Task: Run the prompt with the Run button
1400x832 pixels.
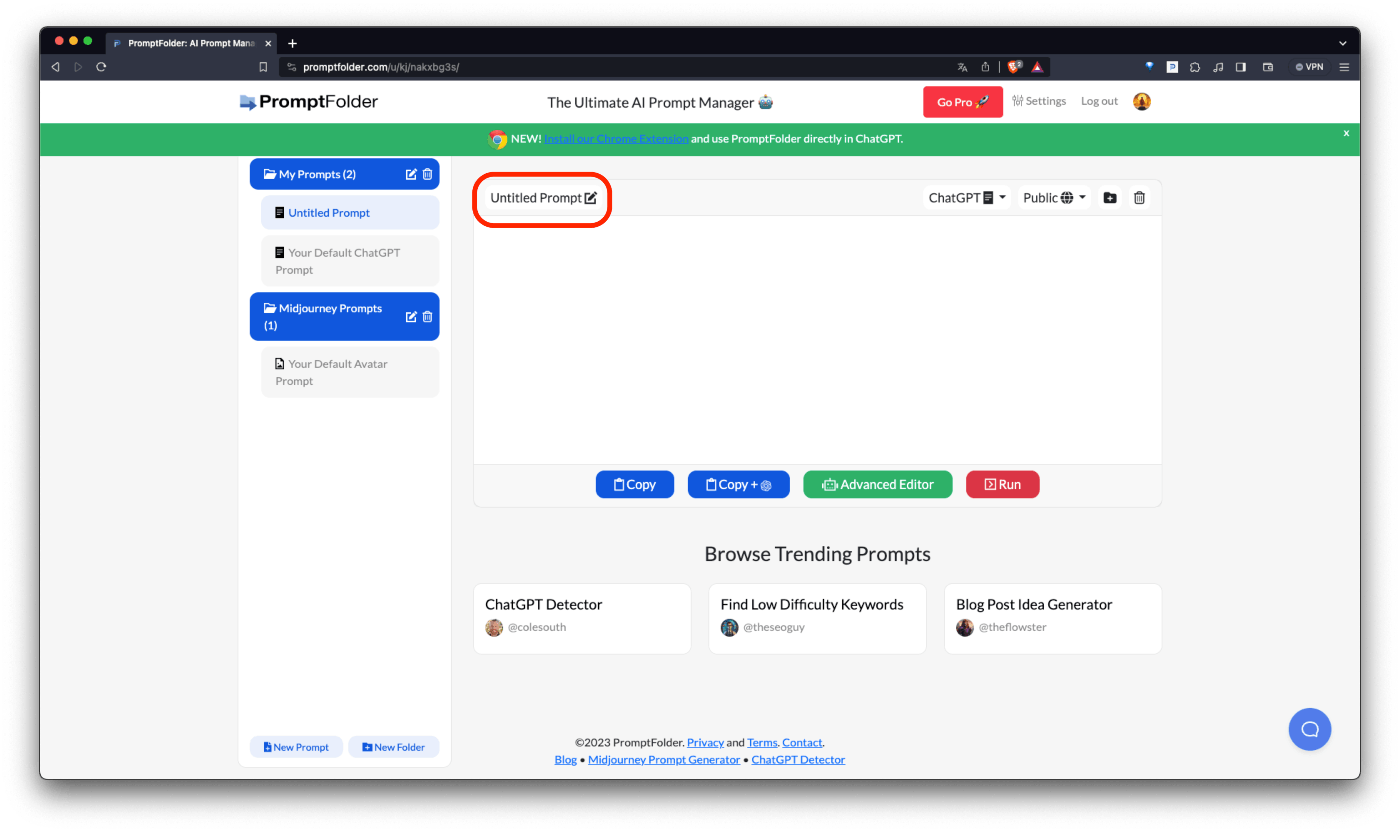Action: pyautogui.click(x=1002, y=484)
